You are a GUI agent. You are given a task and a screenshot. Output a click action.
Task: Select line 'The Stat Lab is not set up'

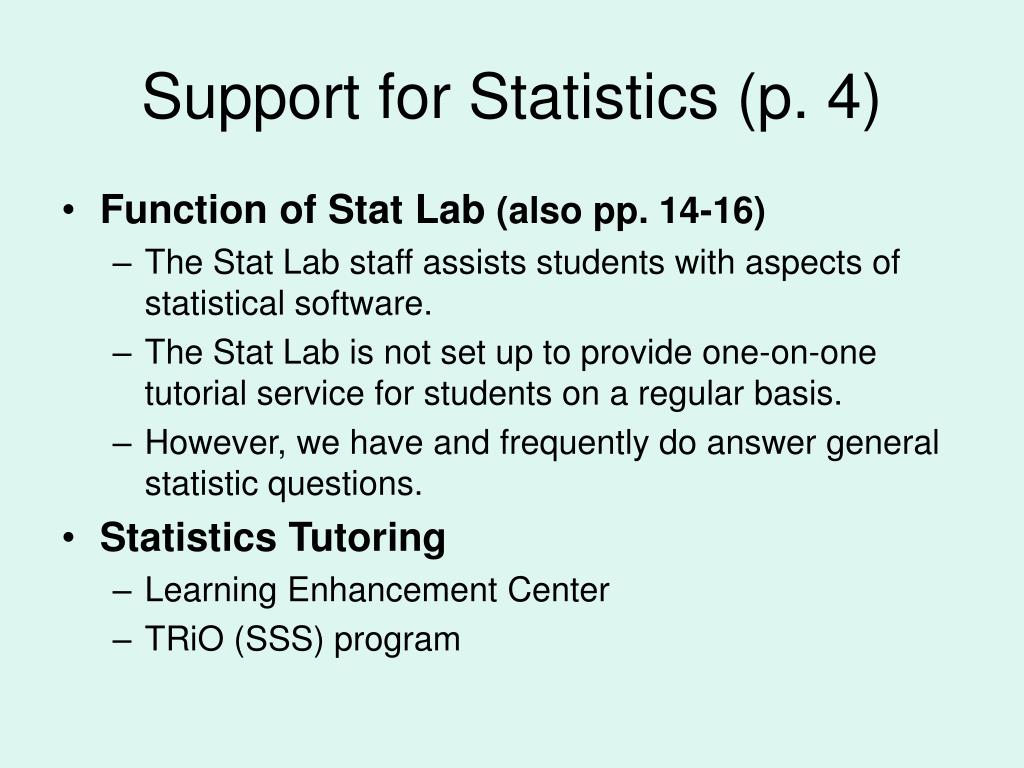(510, 353)
